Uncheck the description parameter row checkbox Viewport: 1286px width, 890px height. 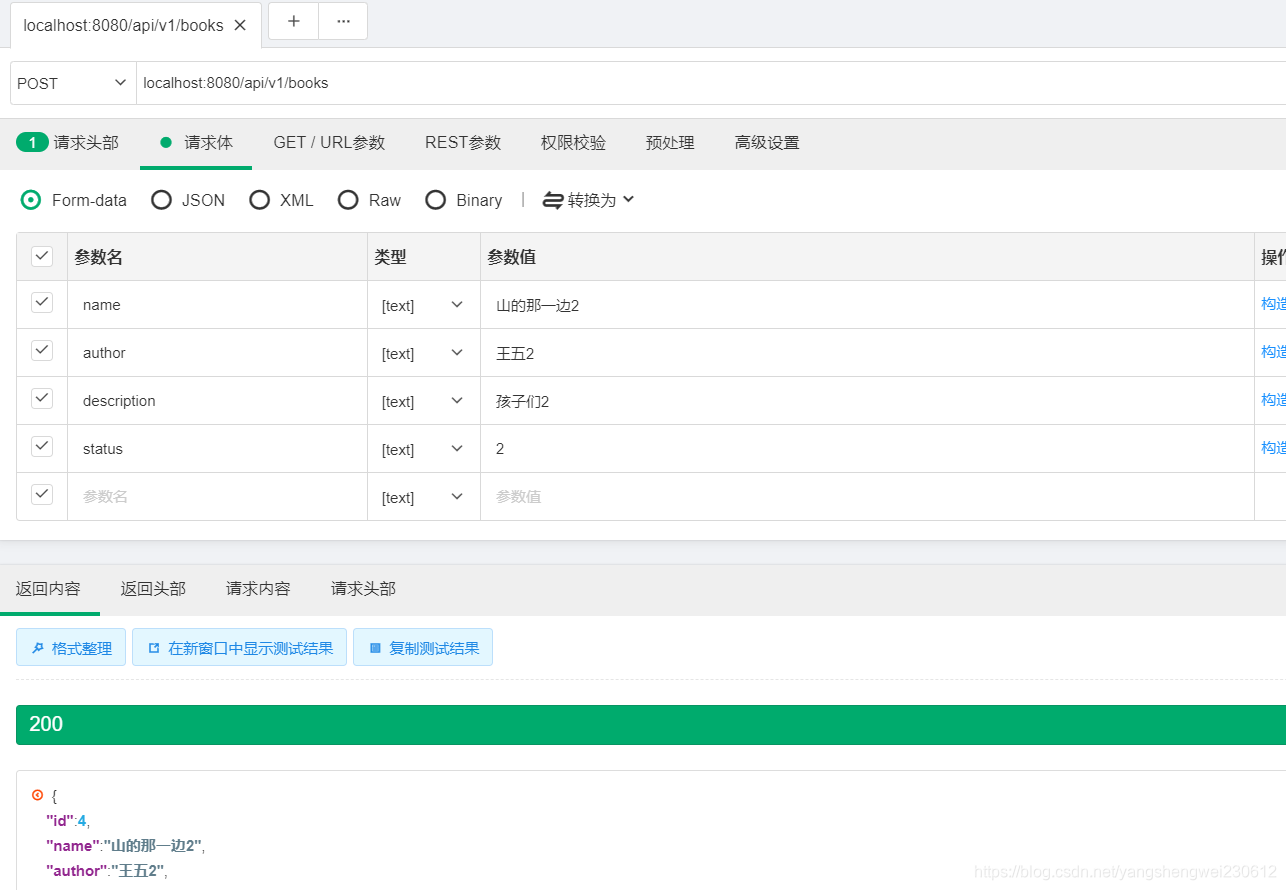(x=42, y=398)
